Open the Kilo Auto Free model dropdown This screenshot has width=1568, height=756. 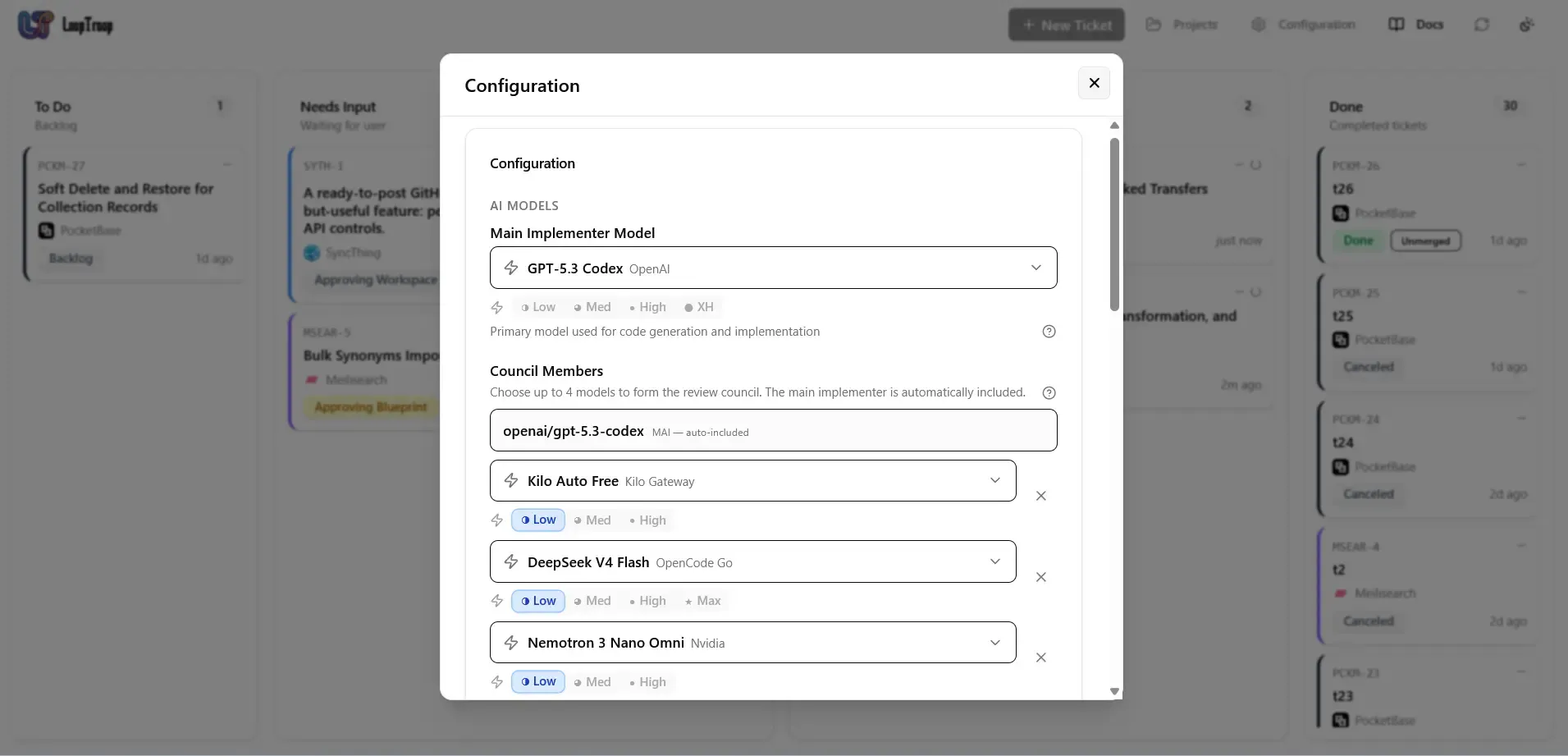[752, 480]
